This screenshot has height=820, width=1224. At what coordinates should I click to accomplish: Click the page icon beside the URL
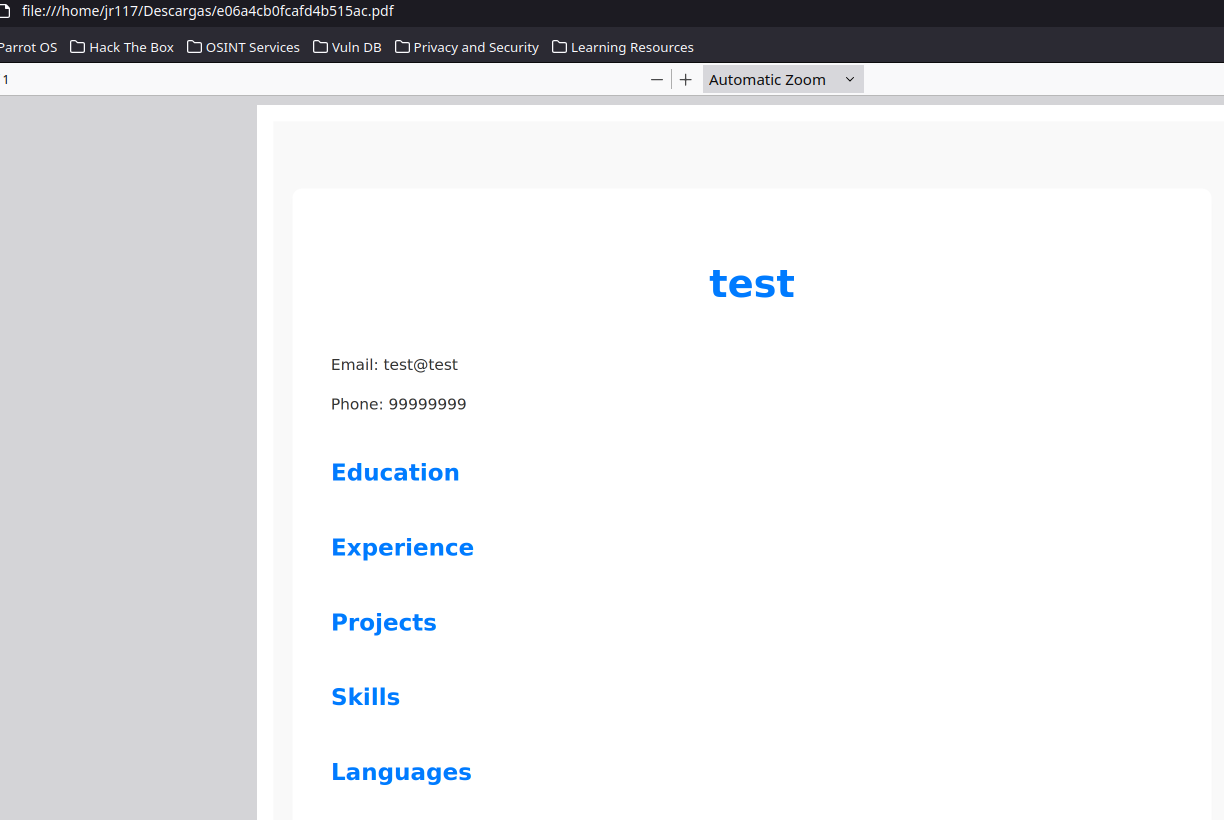click(4, 11)
